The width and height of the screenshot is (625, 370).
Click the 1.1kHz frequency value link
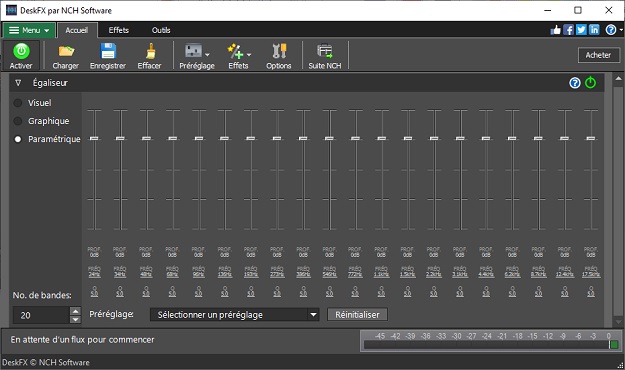click(381, 275)
